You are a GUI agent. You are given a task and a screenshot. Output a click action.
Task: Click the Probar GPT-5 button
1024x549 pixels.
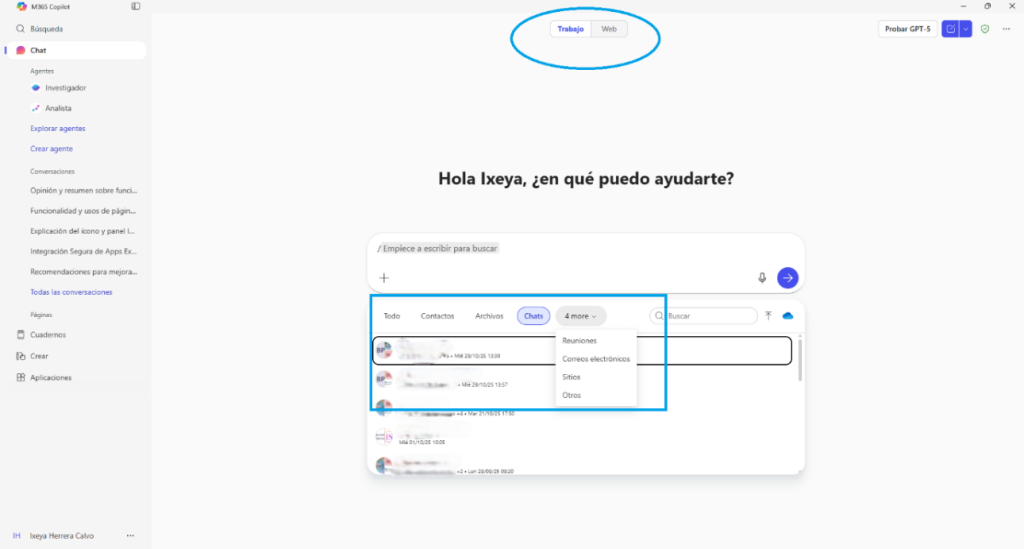pos(907,29)
